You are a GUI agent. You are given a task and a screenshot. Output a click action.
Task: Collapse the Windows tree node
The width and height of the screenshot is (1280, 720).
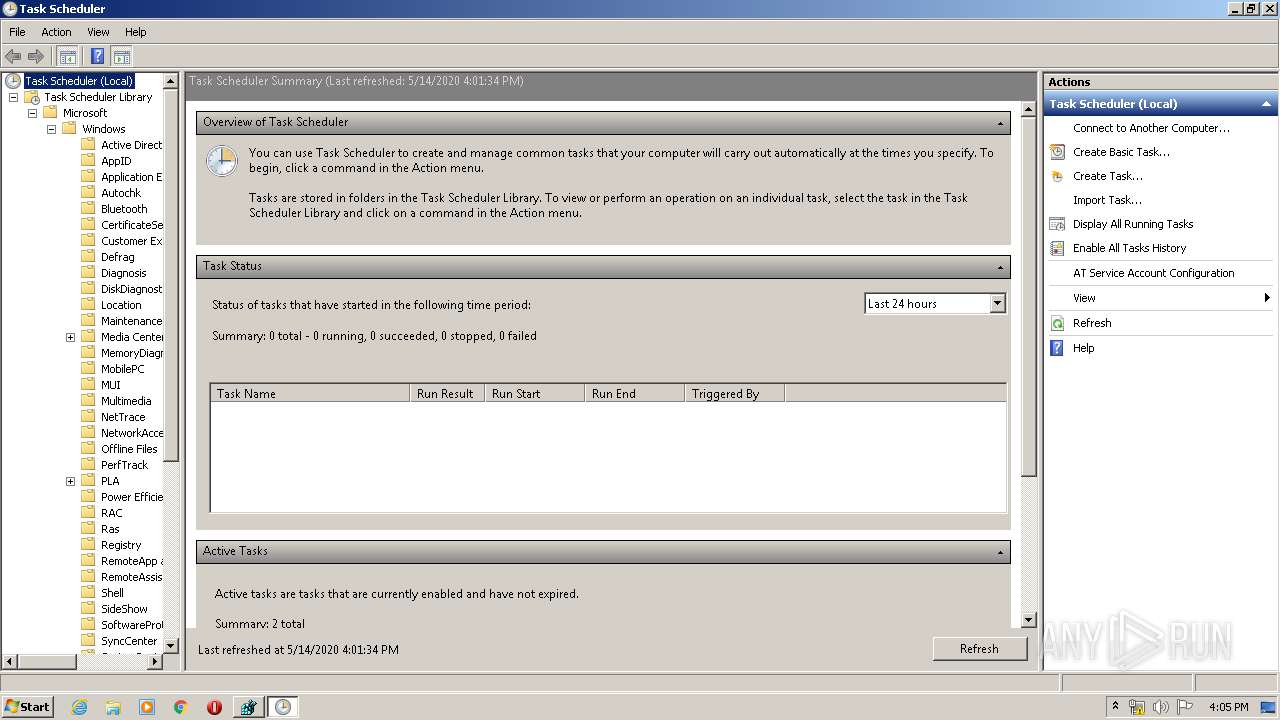tap(51, 129)
